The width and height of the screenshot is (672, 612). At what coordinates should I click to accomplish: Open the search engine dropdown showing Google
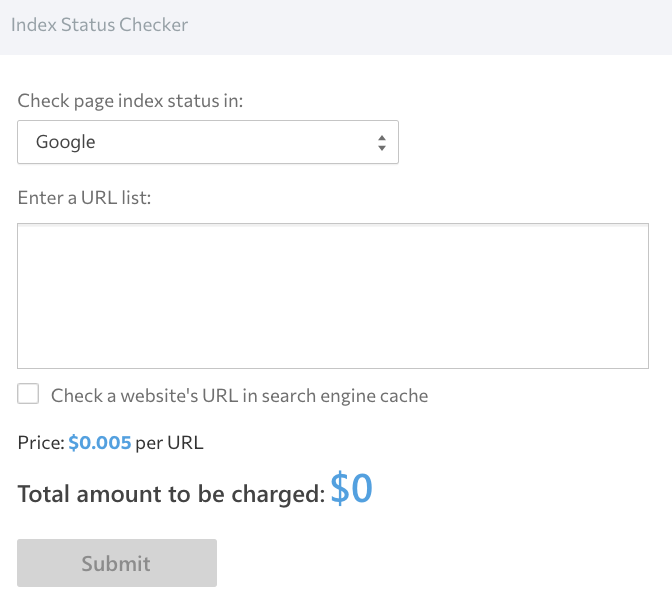(x=207, y=142)
